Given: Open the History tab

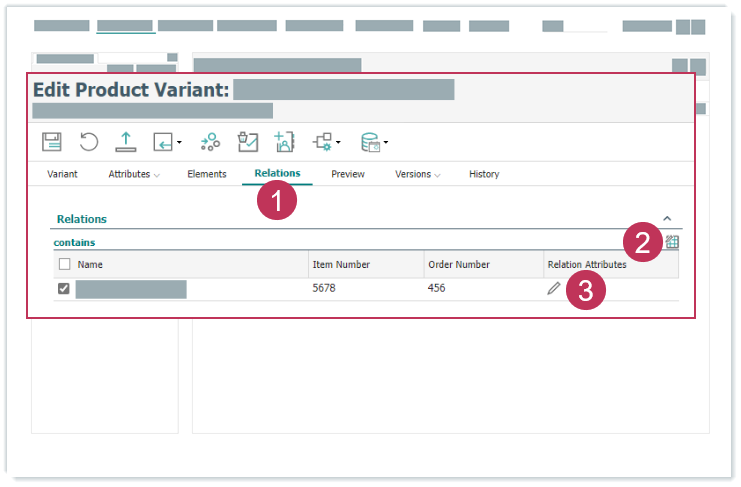Looking at the screenshot, I should point(484,174).
